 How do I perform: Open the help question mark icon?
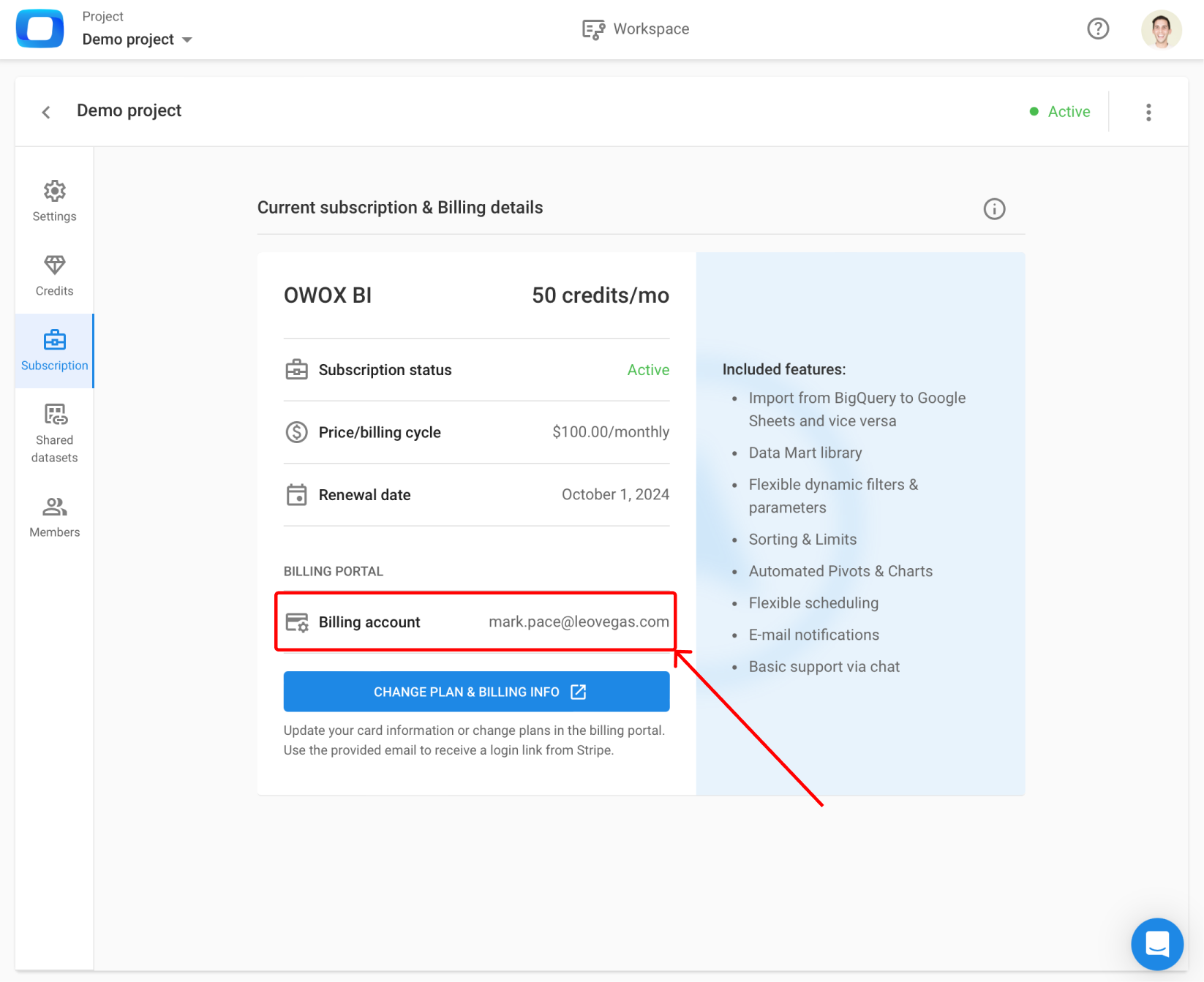(1098, 29)
